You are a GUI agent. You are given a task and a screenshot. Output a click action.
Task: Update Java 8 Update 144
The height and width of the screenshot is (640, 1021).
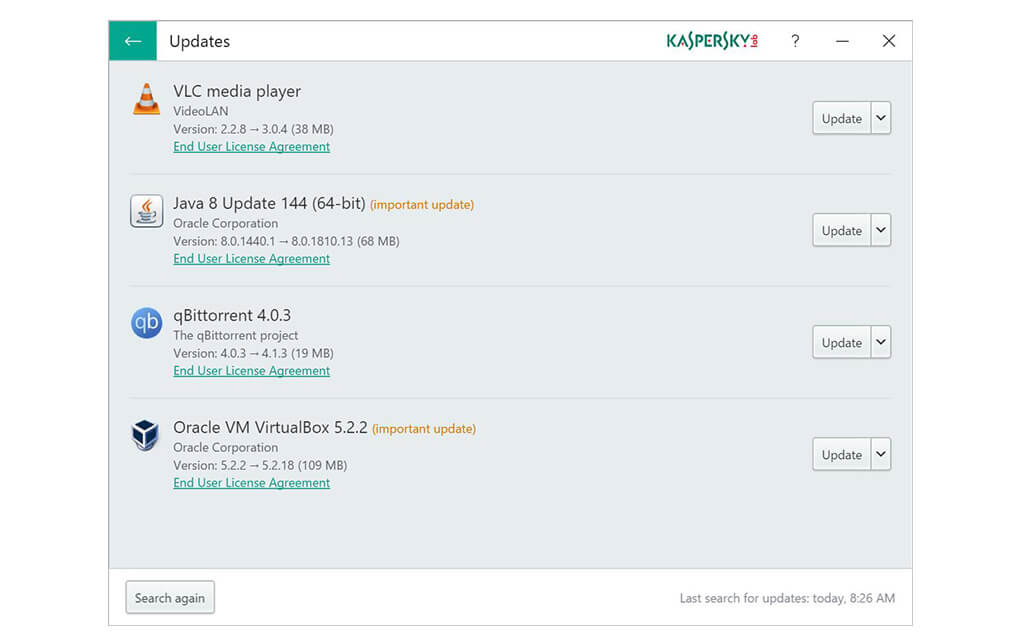[841, 230]
